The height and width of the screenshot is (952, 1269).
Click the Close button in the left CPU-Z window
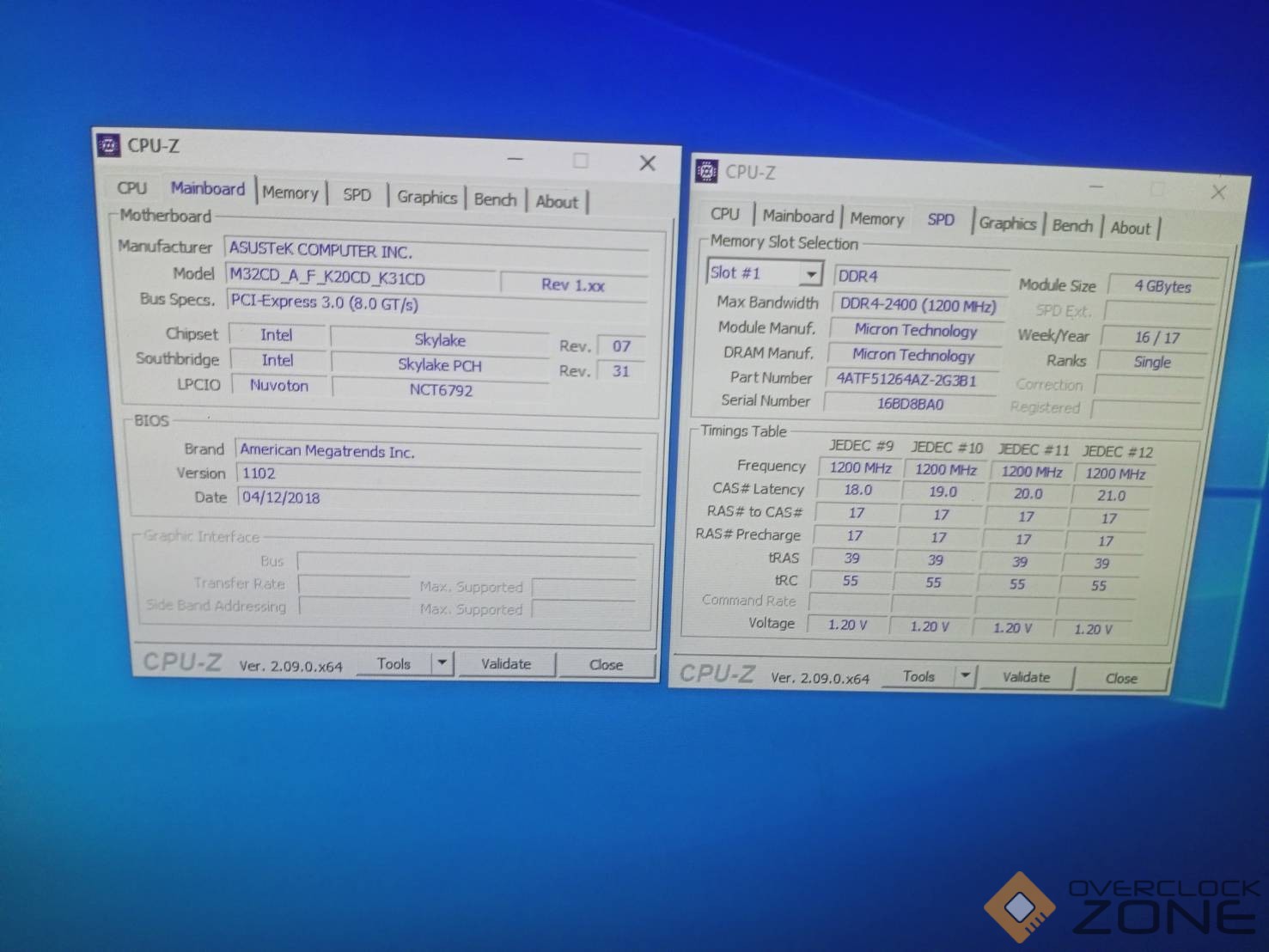click(x=607, y=665)
